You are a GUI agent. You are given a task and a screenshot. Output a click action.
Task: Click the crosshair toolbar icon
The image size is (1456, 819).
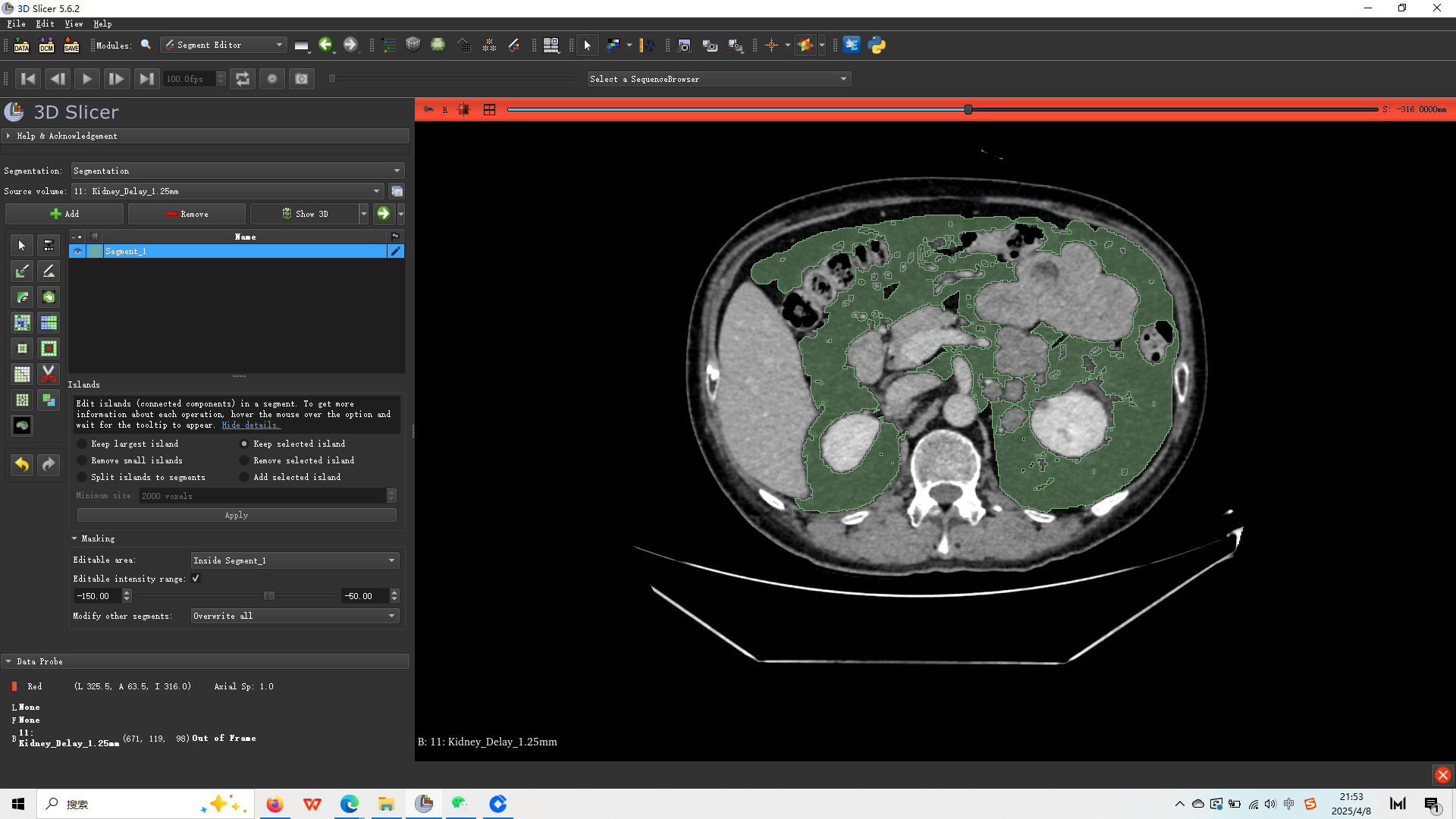[x=771, y=45]
